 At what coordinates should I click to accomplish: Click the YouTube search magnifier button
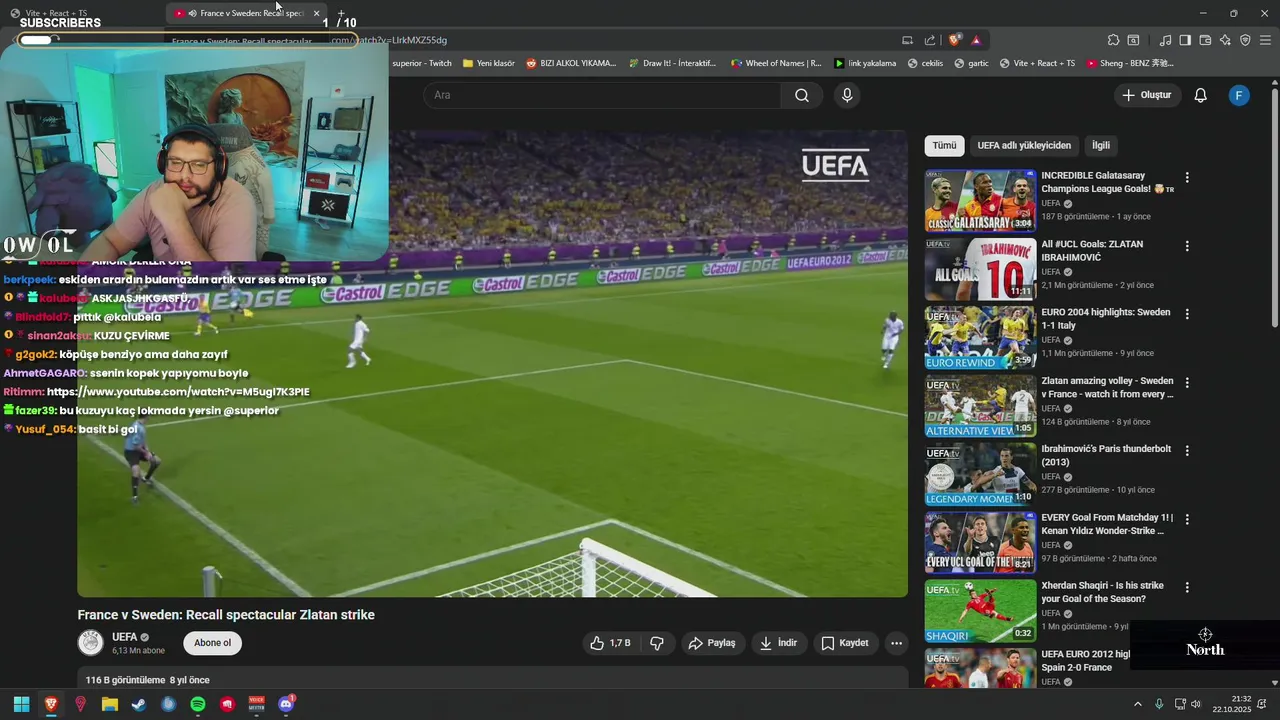(802, 95)
